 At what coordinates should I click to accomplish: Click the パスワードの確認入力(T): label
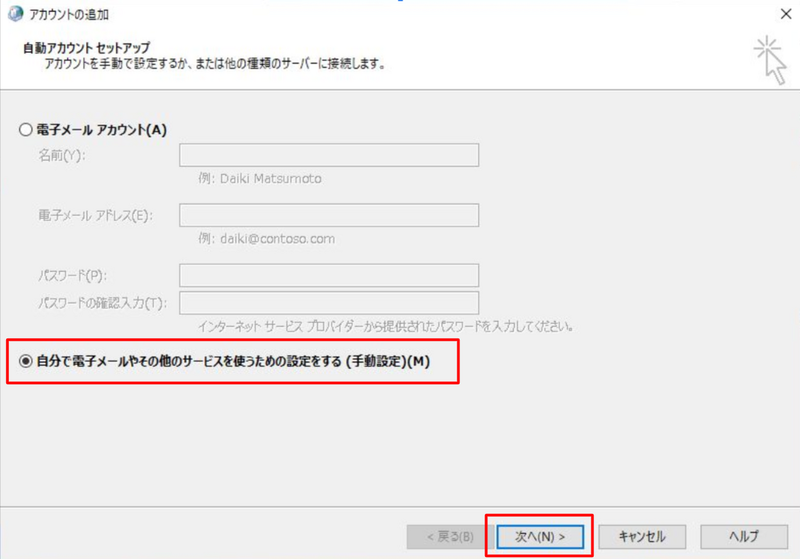coord(103,303)
